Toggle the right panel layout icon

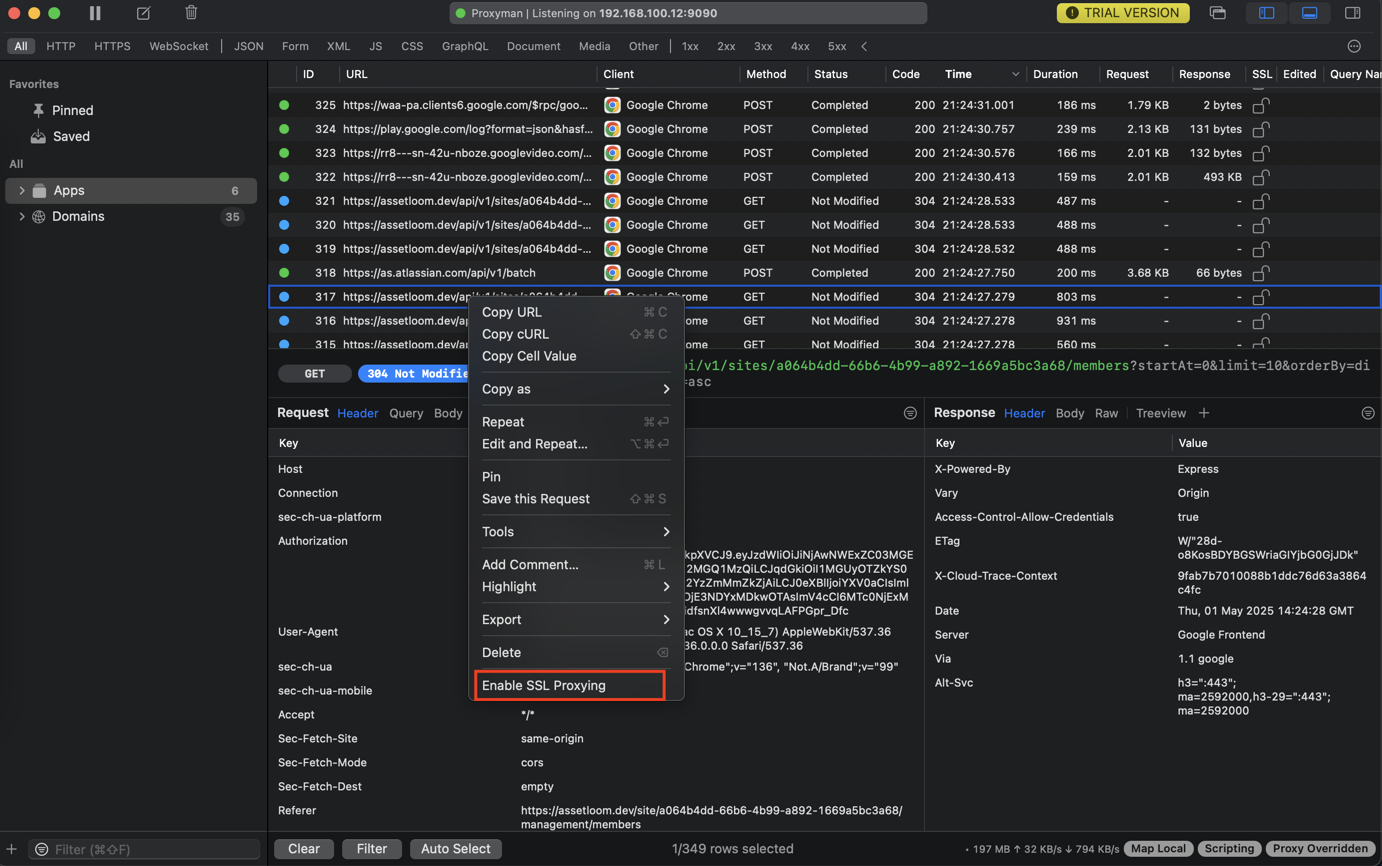pyautogui.click(x=1352, y=13)
